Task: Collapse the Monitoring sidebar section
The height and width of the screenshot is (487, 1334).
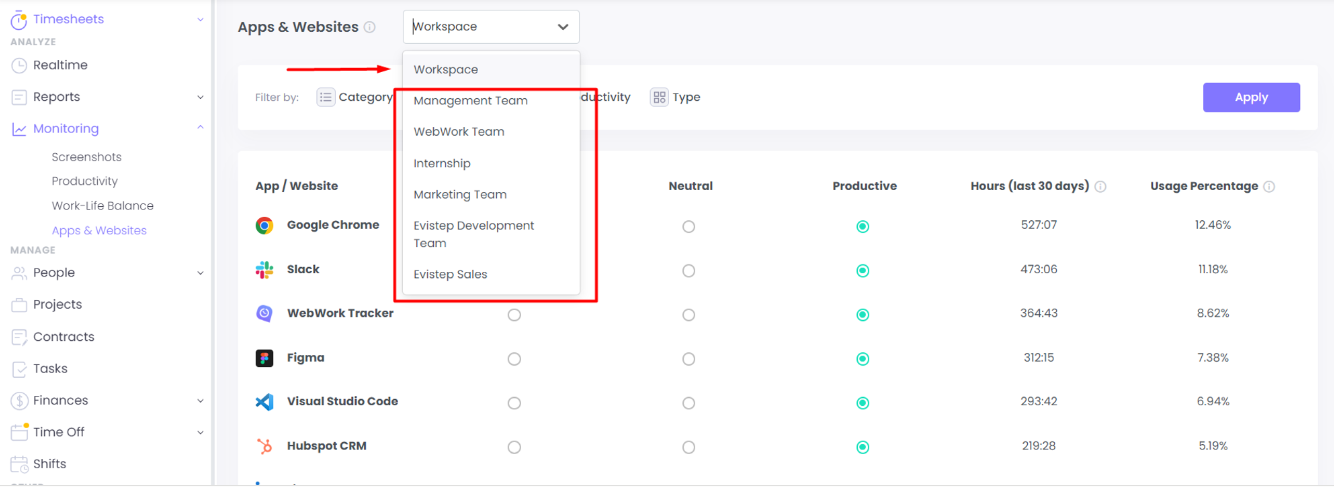Action: pos(200,128)
